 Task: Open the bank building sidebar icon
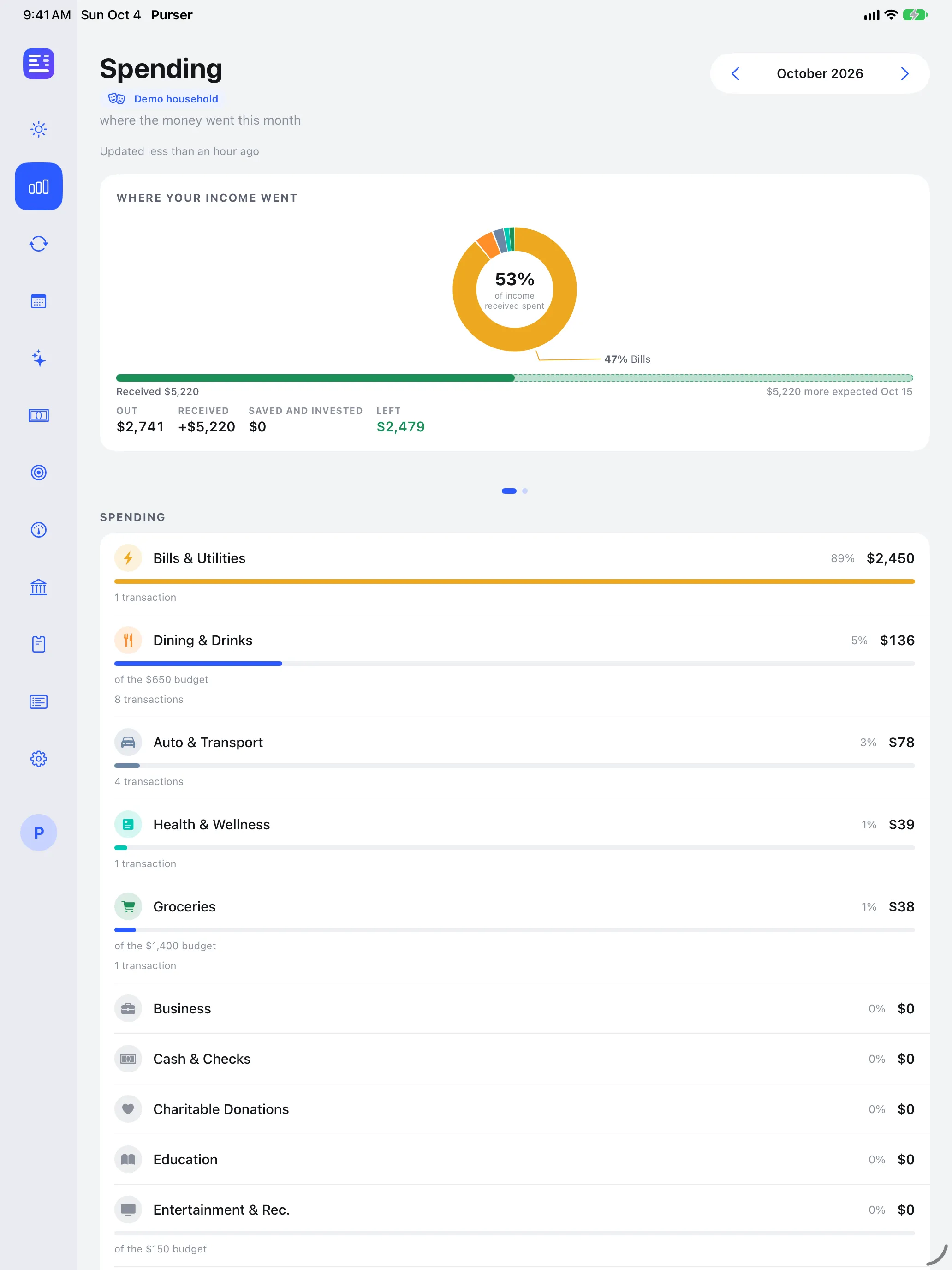(38, 587)
